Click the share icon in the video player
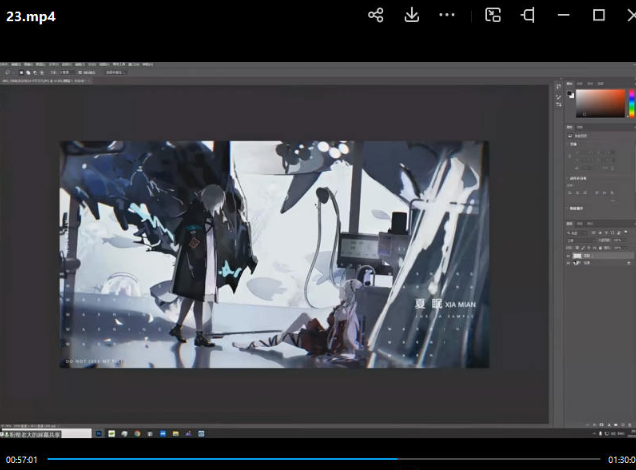Viewport: 636px width, 470px height. pyautogui.click(x=376, y=15)
